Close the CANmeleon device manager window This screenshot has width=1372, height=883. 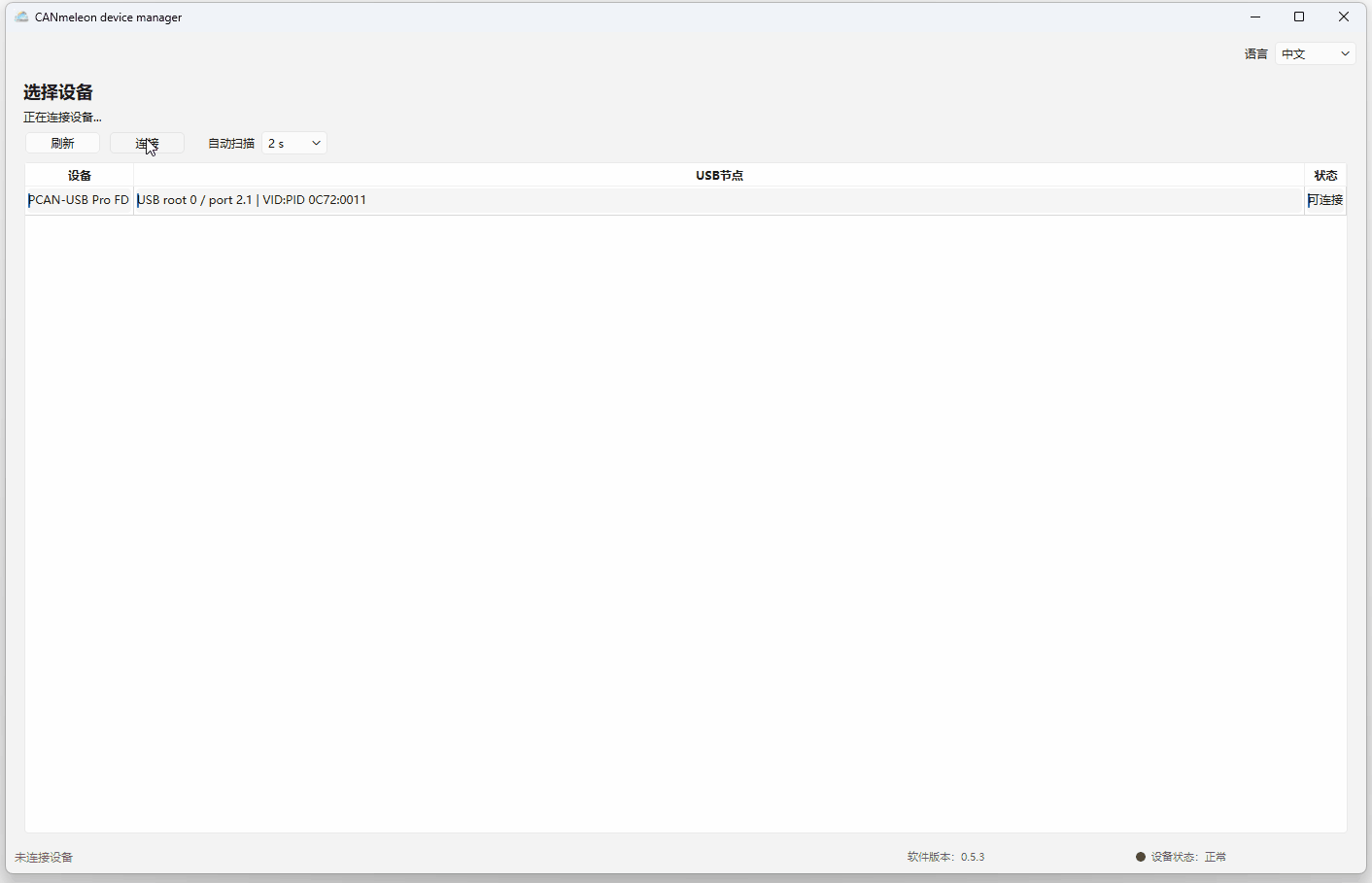pyautogui.click(x=1344, y=17)
